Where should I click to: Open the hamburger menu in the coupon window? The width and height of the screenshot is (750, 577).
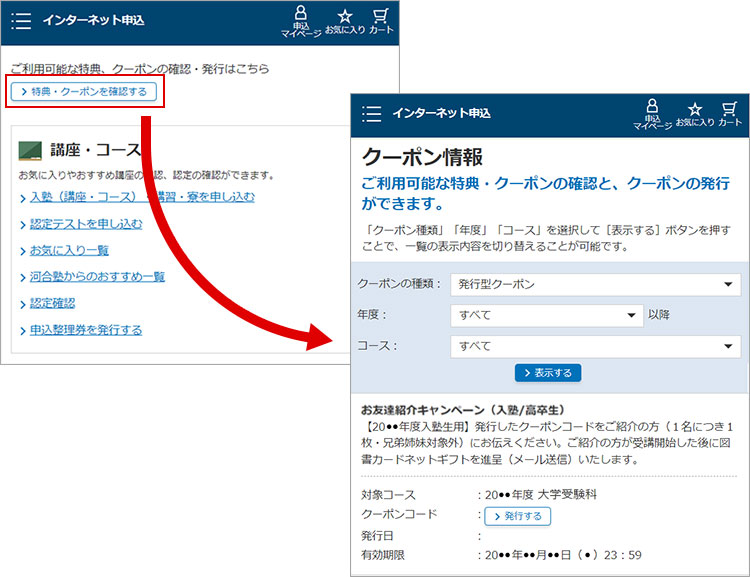coord(372,114)
